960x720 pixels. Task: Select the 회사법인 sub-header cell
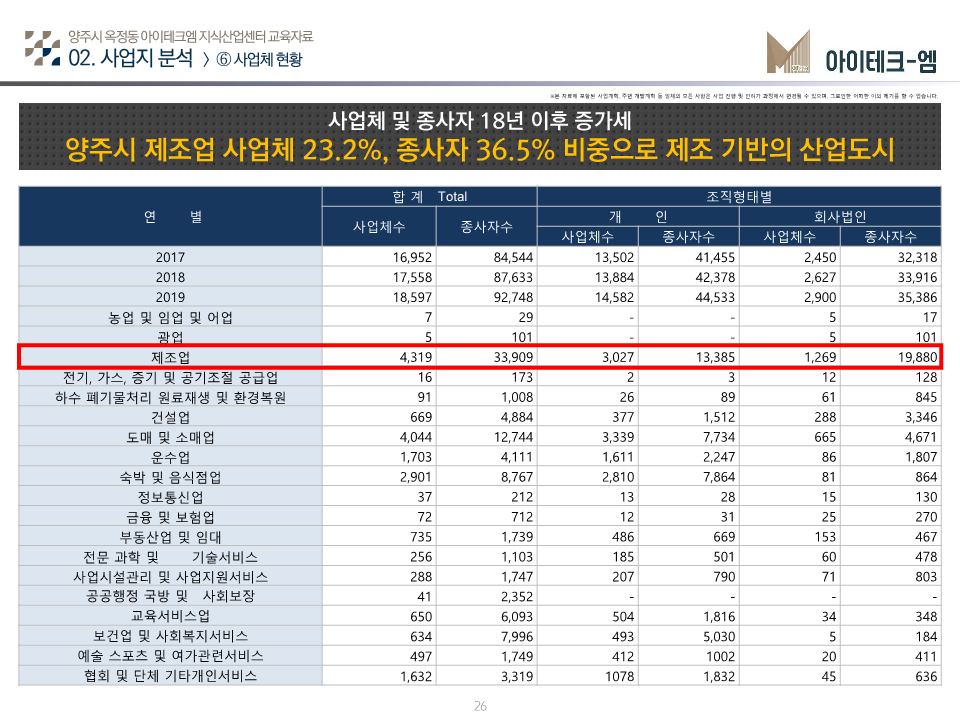pyautogui.click(x=840, y=216)
